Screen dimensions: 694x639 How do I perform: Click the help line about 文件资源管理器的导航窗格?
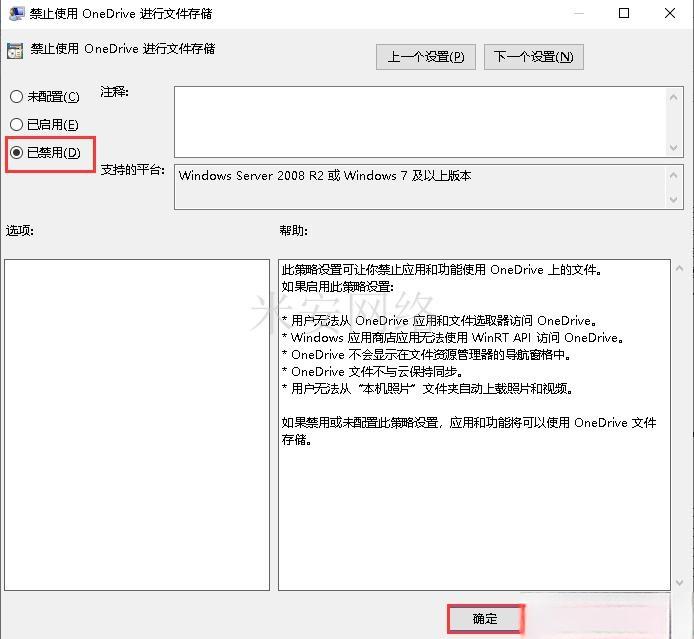tap(426, 355)
